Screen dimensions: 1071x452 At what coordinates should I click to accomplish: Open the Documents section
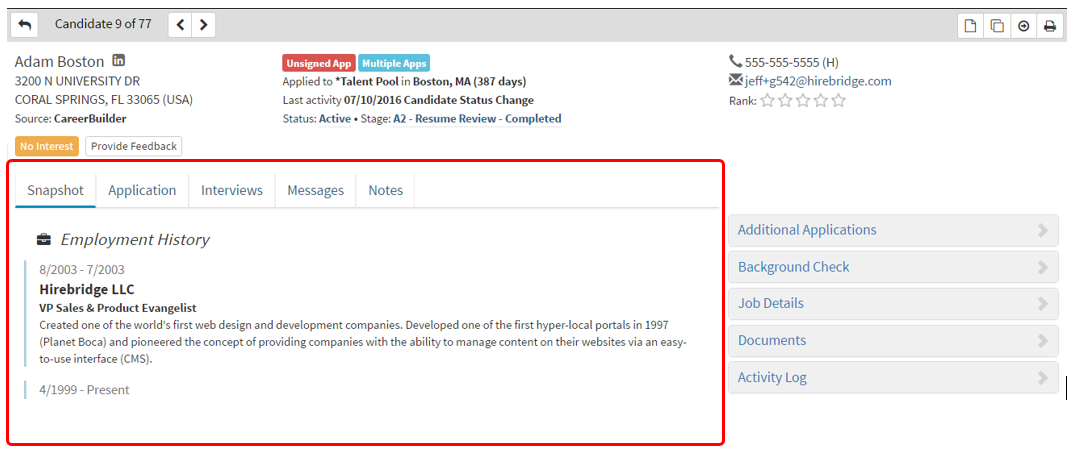coord(892,341)
